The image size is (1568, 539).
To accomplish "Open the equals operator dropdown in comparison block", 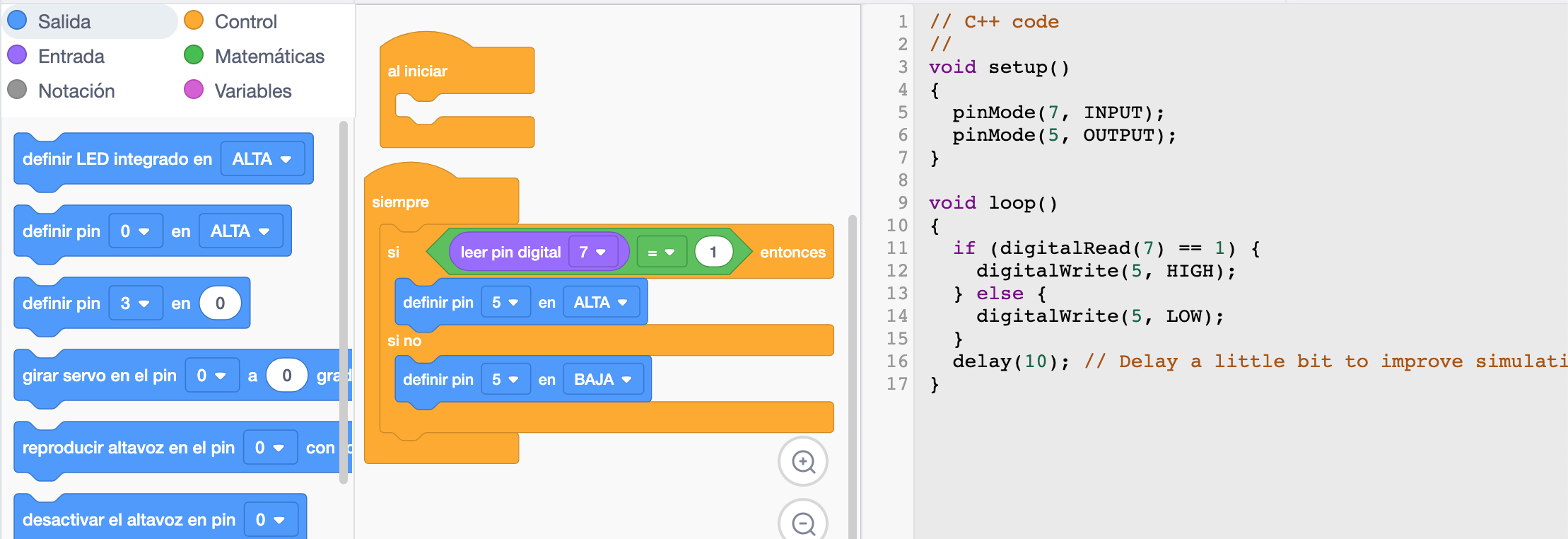I will (x=661, y=253).
